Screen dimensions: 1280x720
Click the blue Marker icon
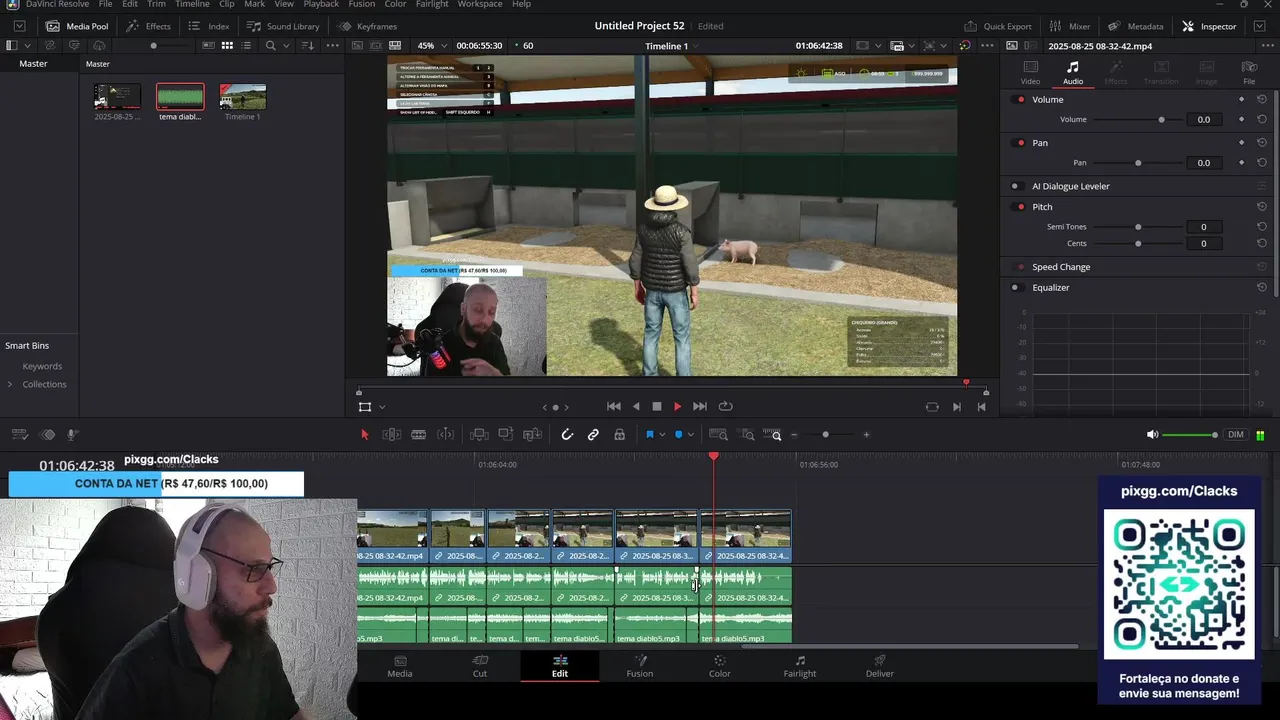[678, 435]
